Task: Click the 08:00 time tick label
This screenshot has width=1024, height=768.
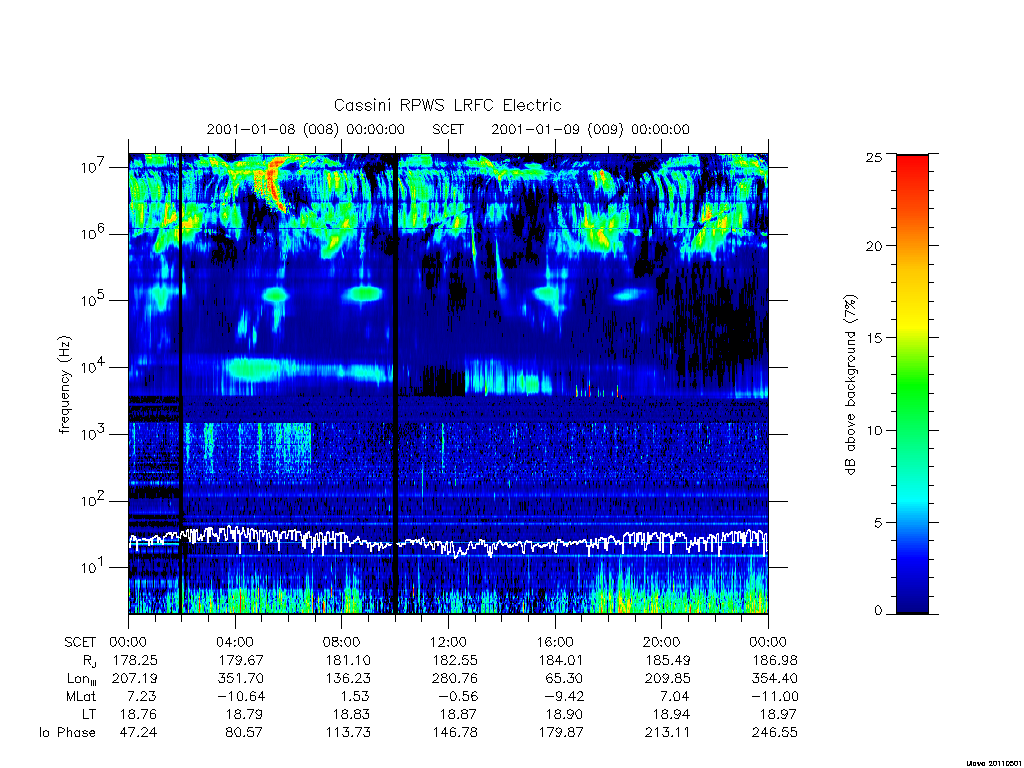Action: point(342,642)
